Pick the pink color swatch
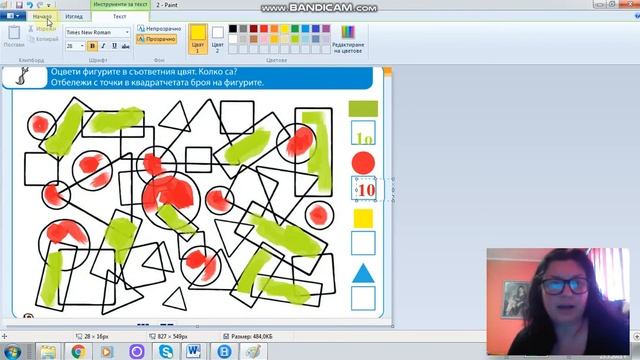Viewport: 640px width, 360px height. pyautogui.click(x=264, y=39)
